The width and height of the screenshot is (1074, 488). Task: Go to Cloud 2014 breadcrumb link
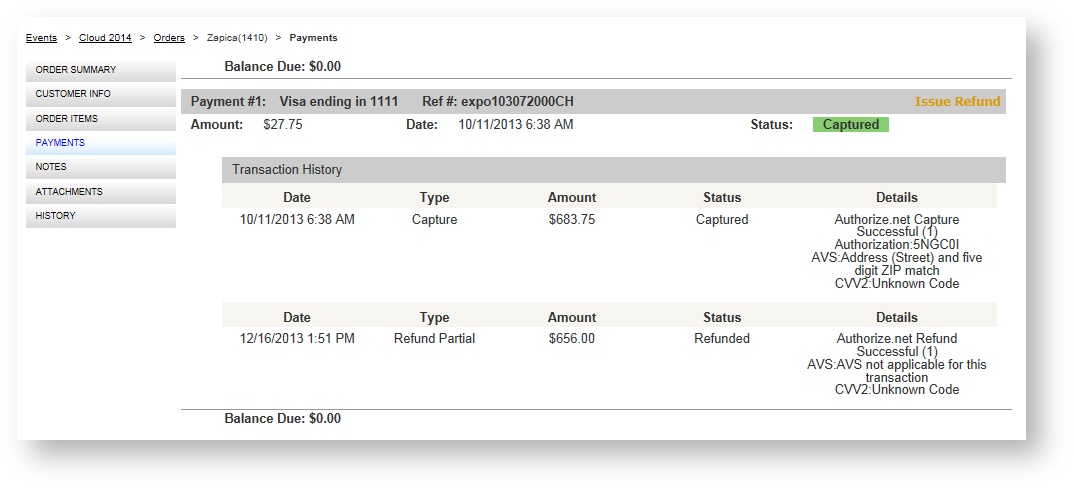click(107, 38)
